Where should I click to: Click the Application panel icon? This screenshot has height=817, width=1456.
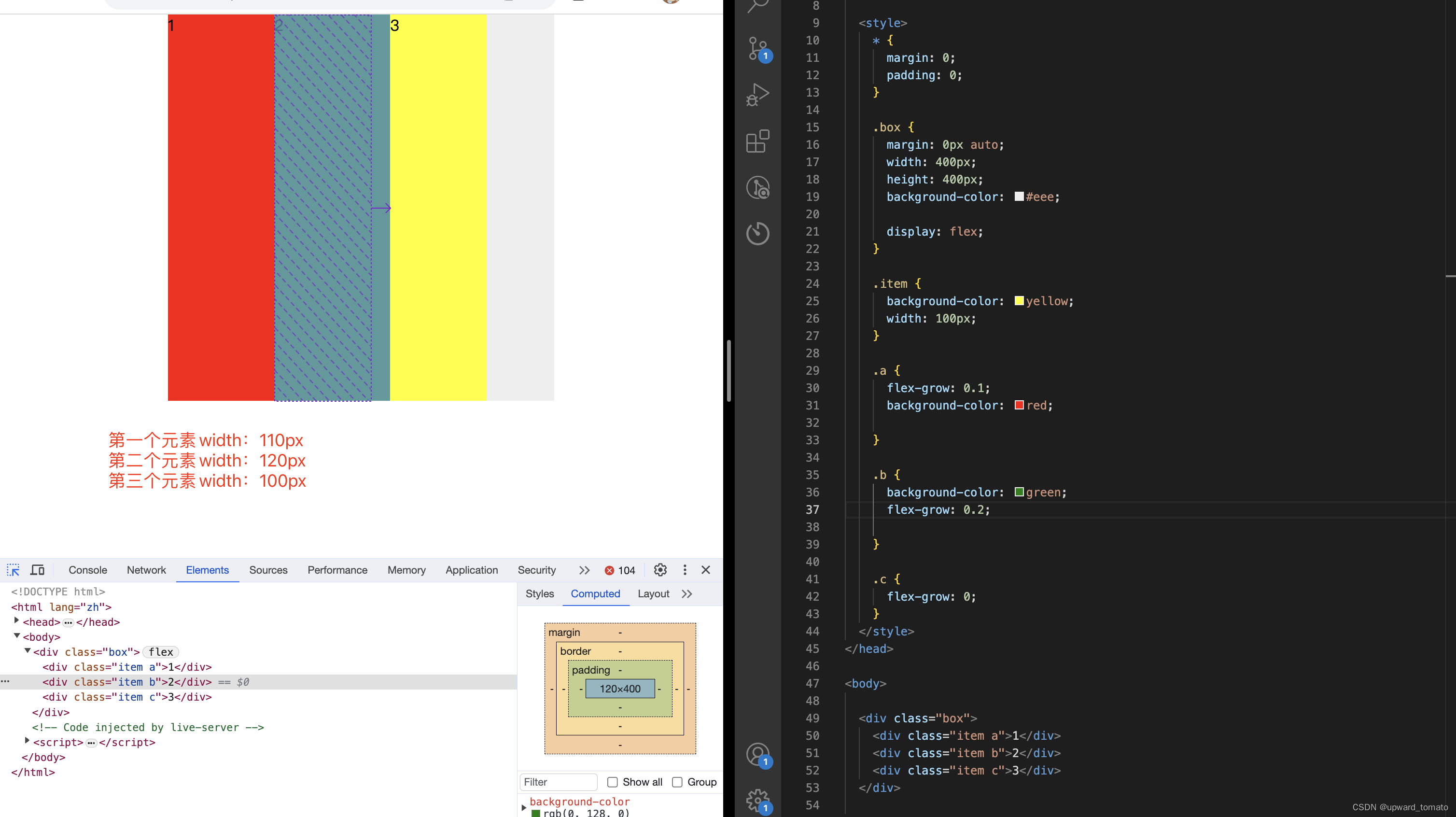[470, 570]
